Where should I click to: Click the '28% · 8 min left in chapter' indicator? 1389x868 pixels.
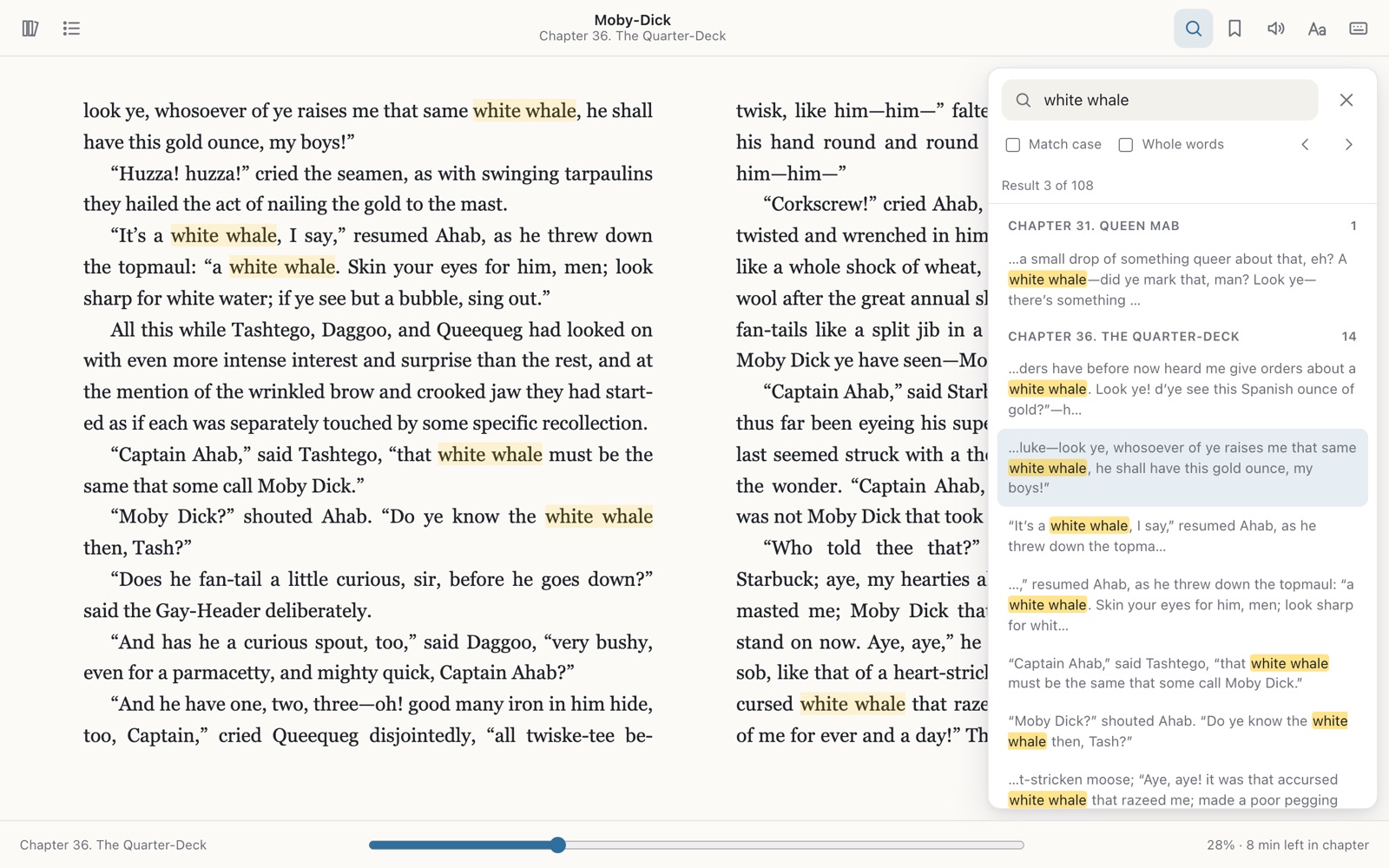click(x=1287, y=845)
